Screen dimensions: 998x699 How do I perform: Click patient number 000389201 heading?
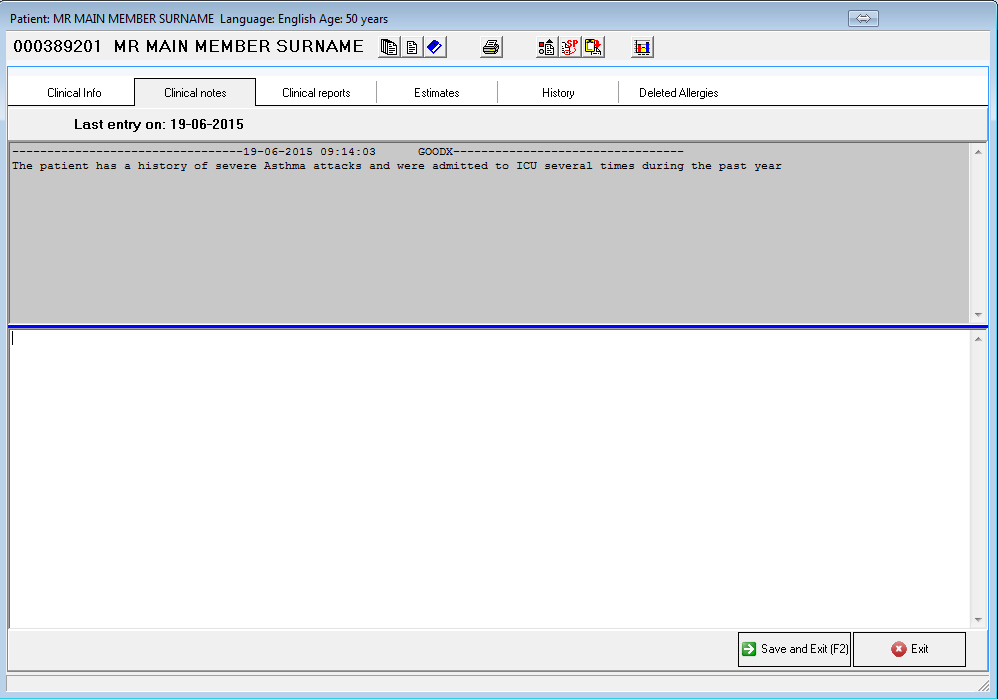[x=57, y=46]
